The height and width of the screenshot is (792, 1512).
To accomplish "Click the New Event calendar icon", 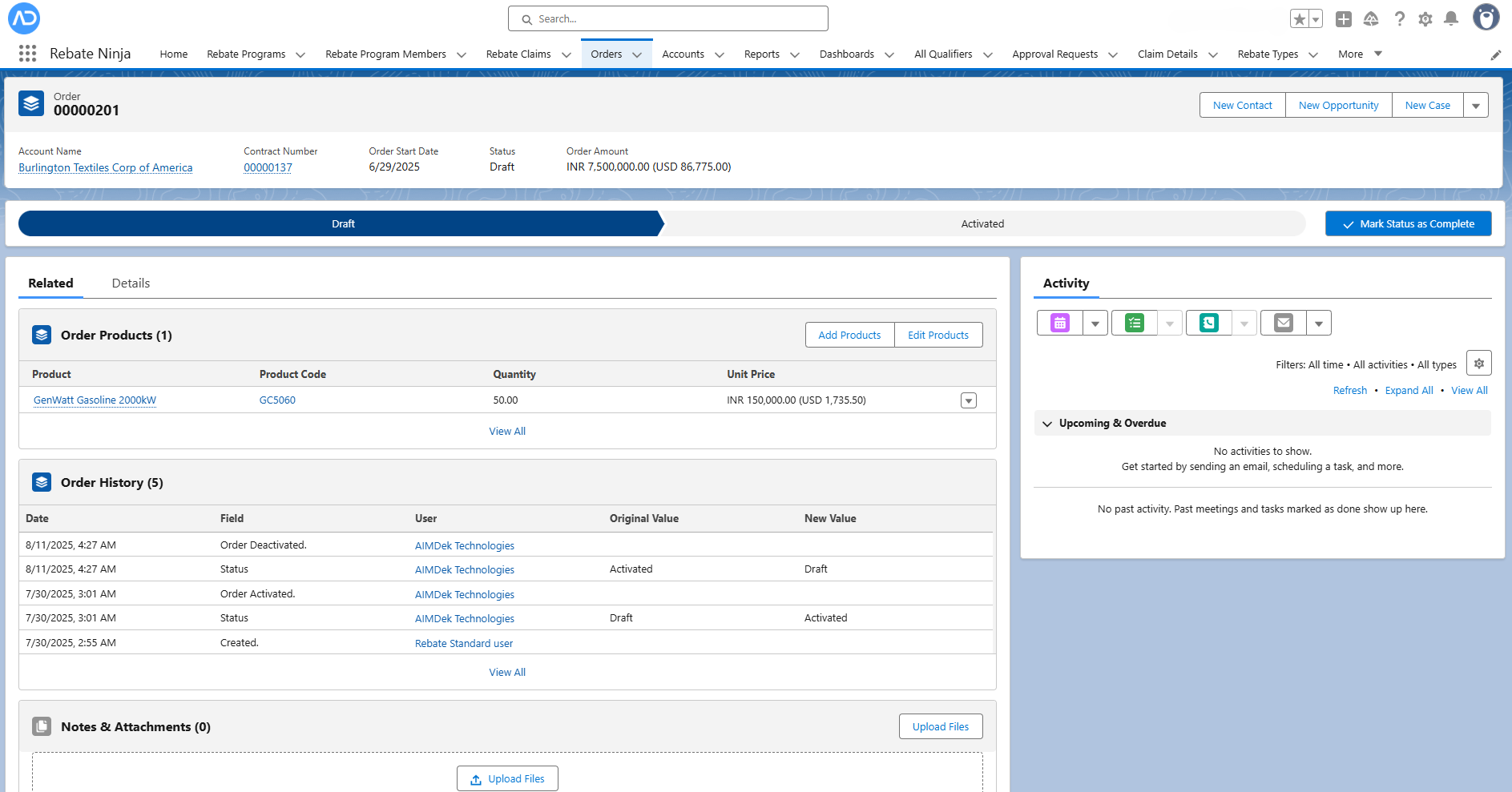I will coord(1060,323).
